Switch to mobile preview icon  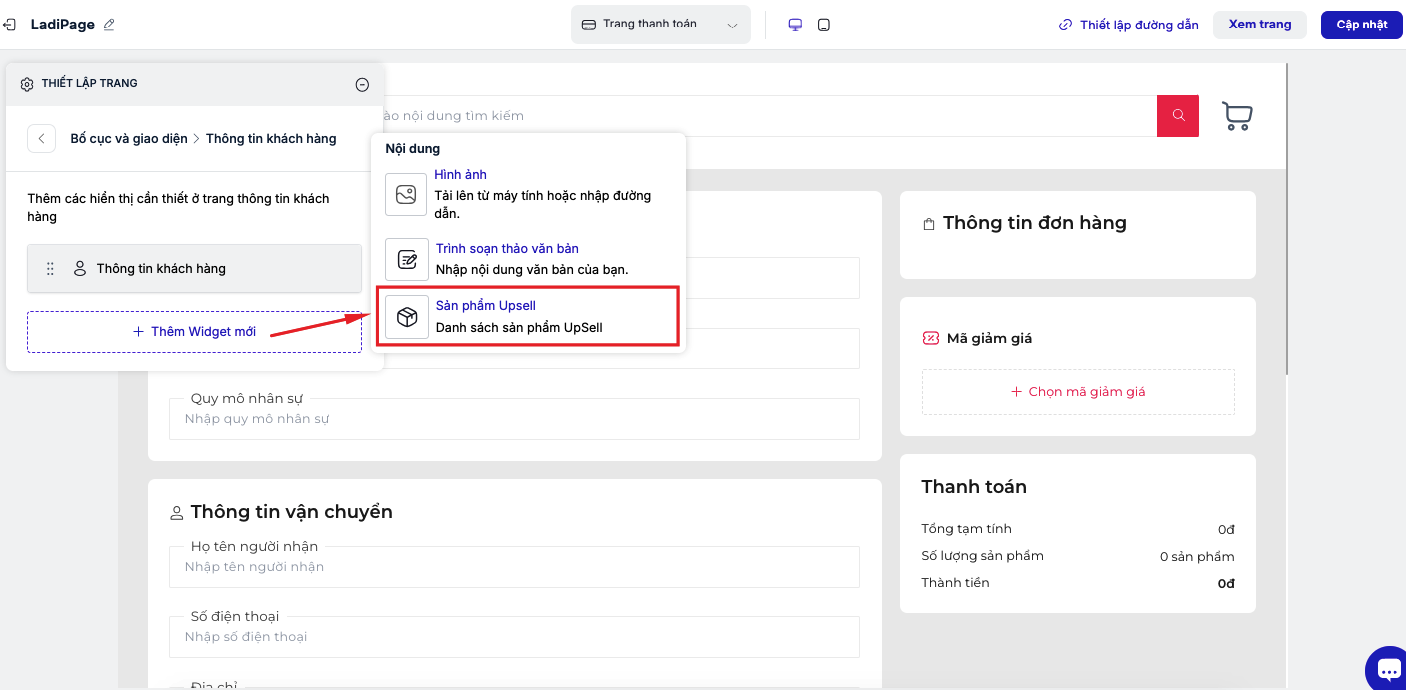point(824,25)
